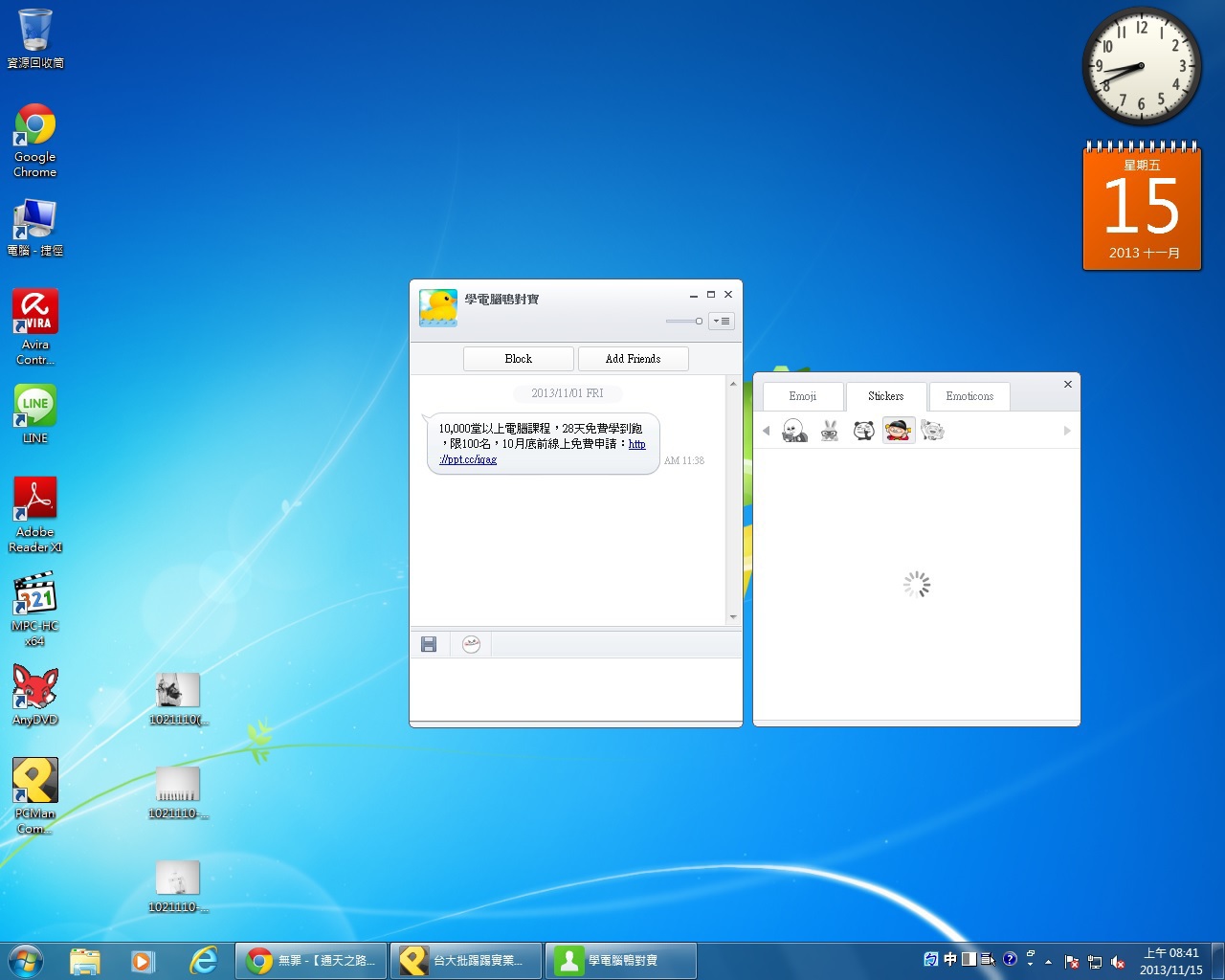Click the IME input method icon

931,959
